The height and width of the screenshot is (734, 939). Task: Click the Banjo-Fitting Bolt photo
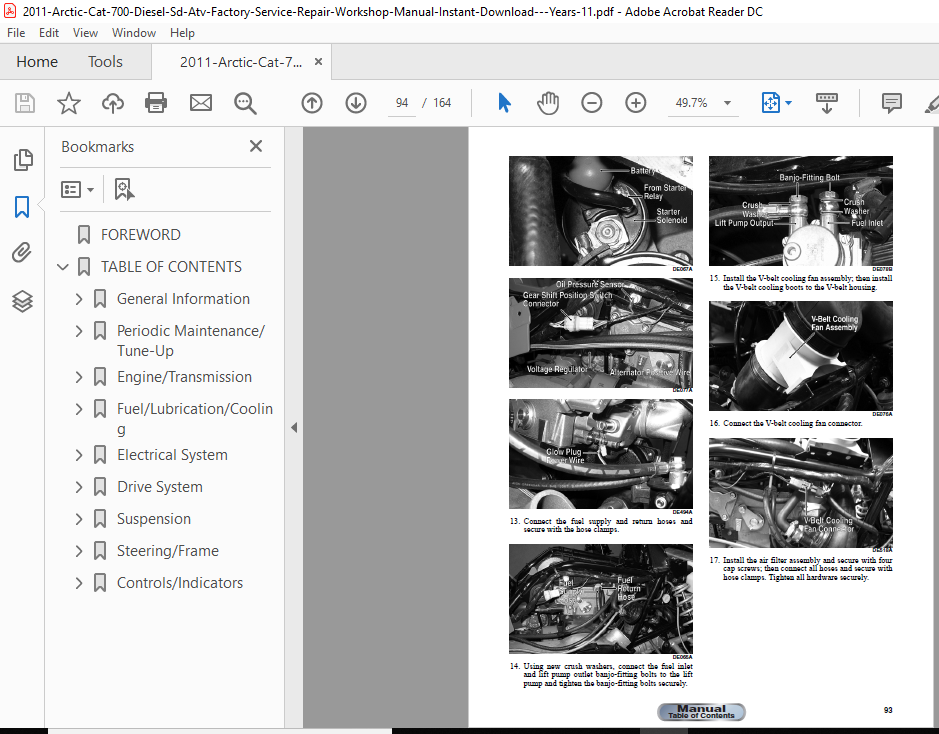click(x=801, y=211)
